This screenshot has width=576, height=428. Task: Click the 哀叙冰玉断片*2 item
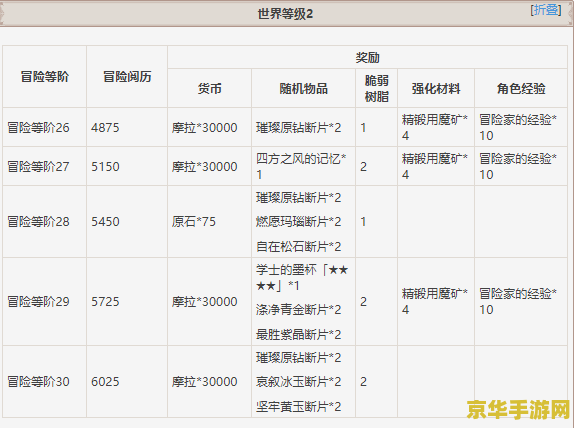(x=298, y=382)
